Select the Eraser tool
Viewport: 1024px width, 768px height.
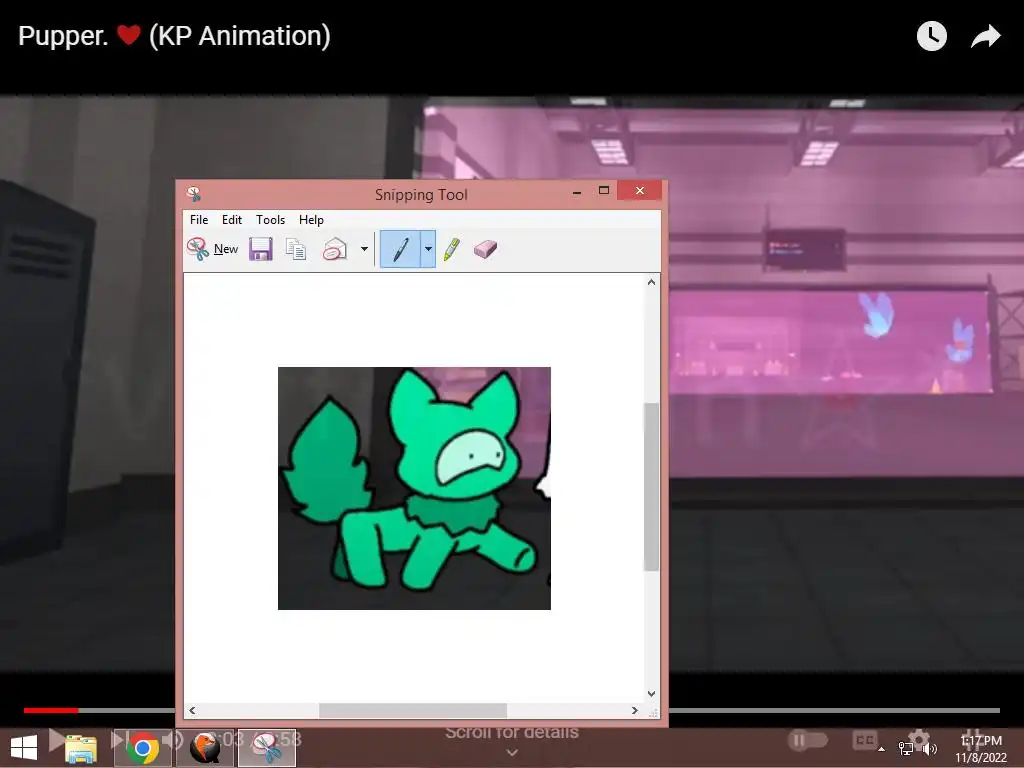[485, 249]
